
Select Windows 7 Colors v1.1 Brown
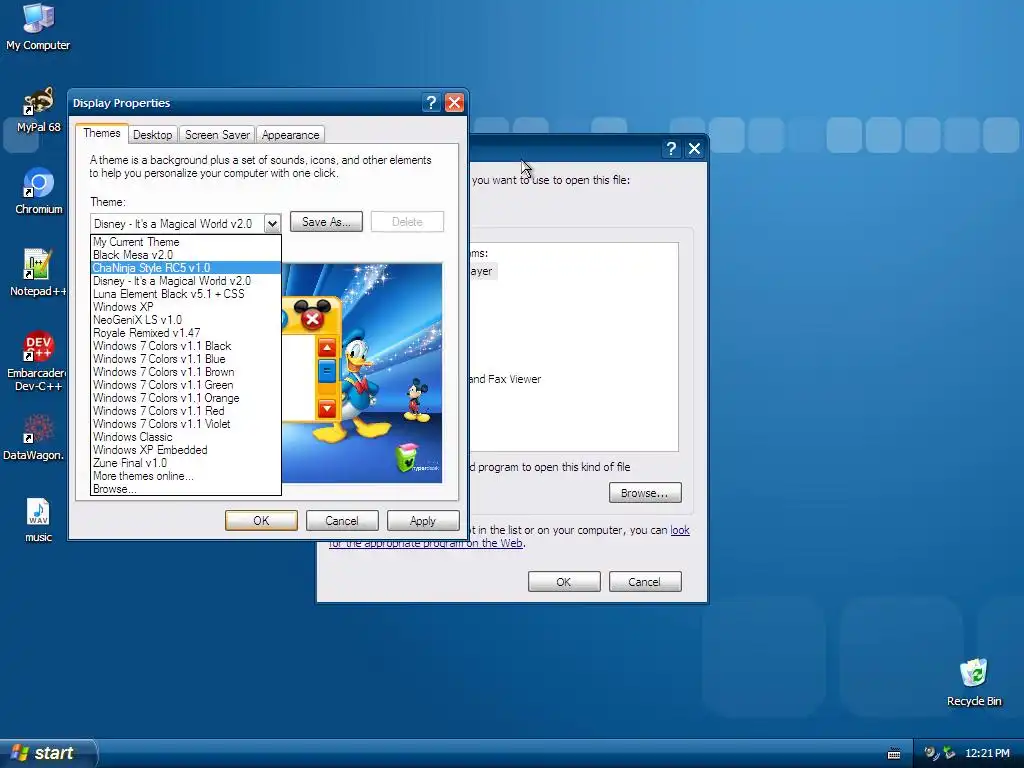(185, 372)
